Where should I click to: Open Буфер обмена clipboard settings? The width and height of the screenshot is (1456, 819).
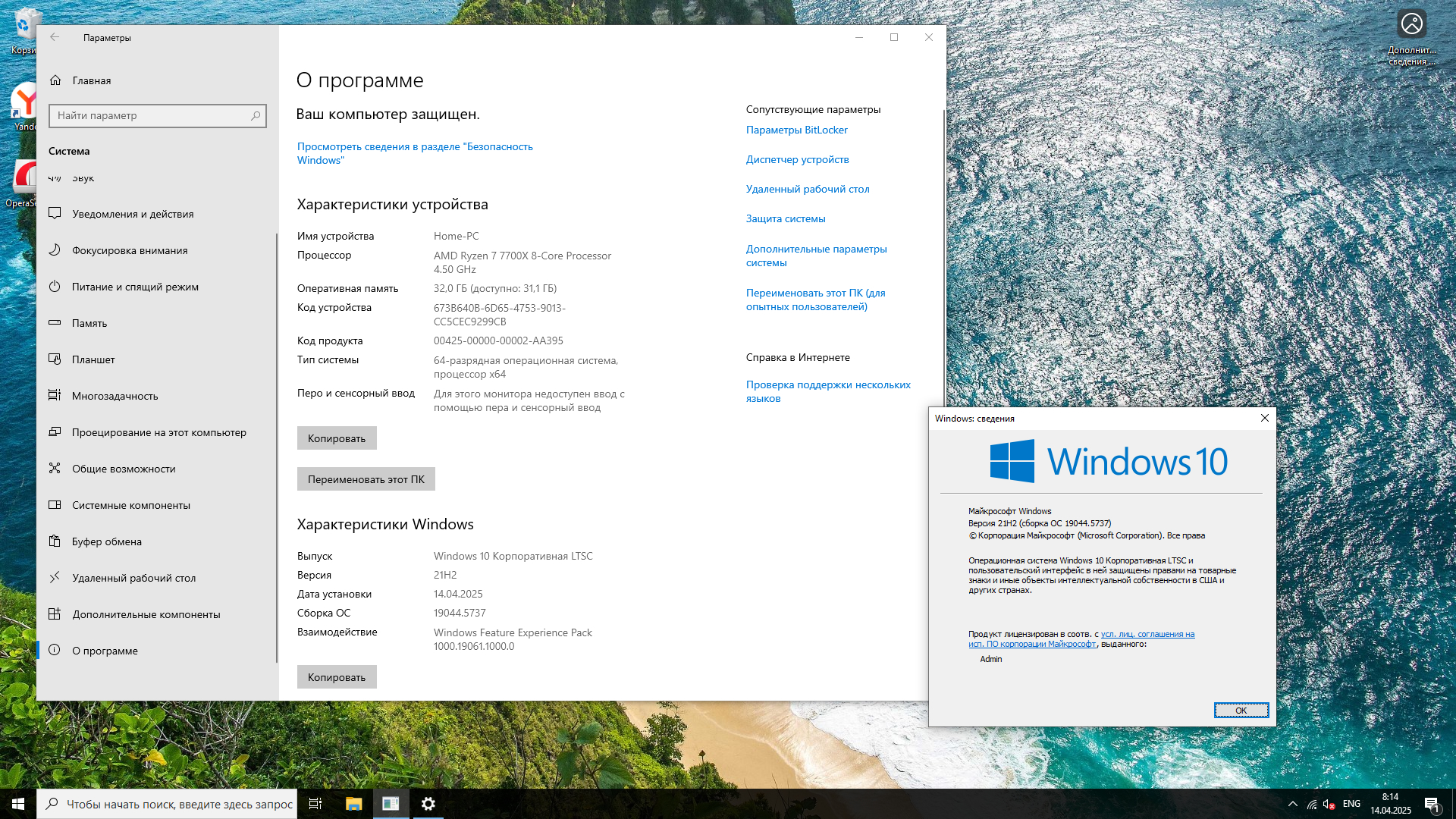[x=107, y=541]
